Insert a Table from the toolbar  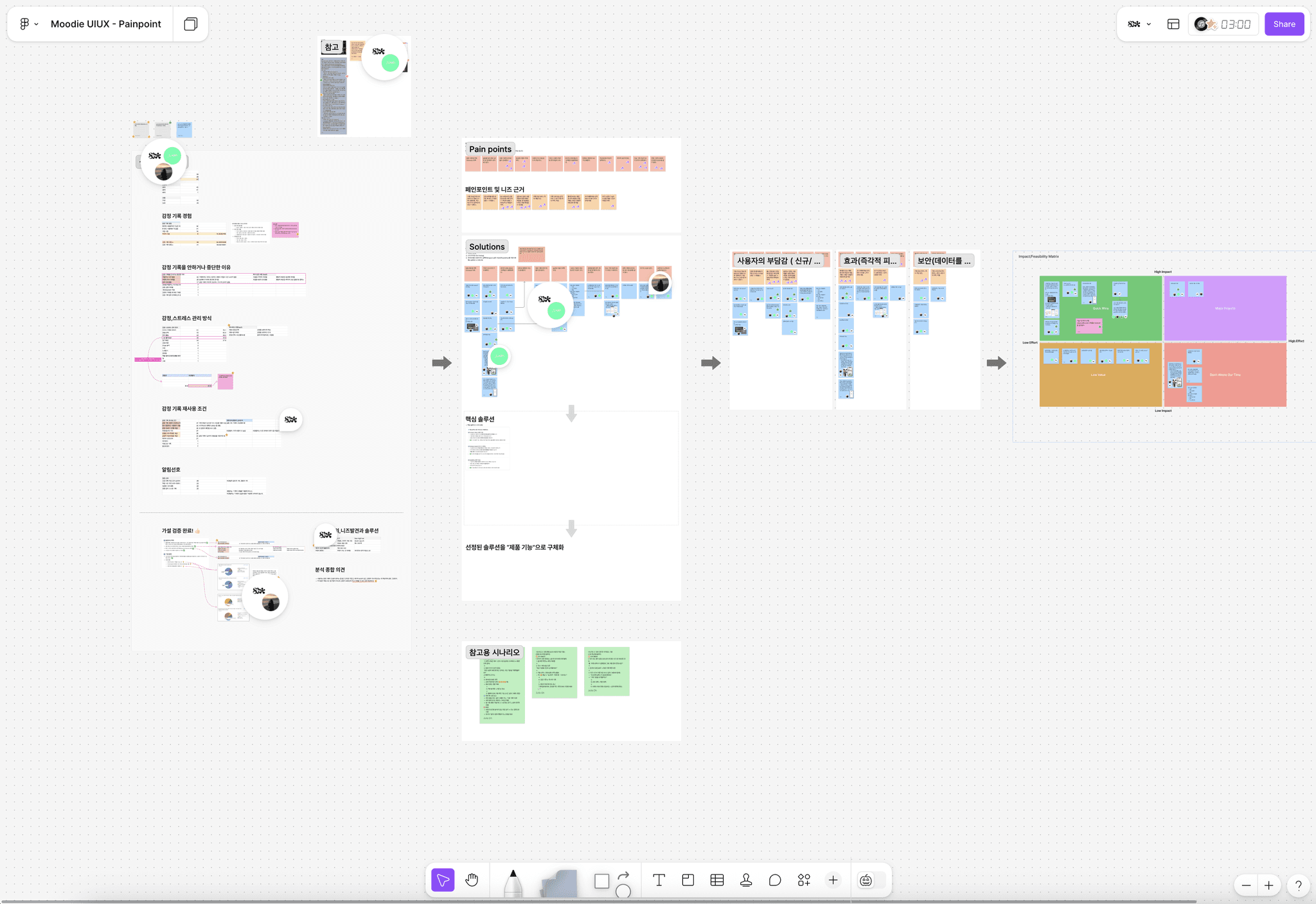717,880
